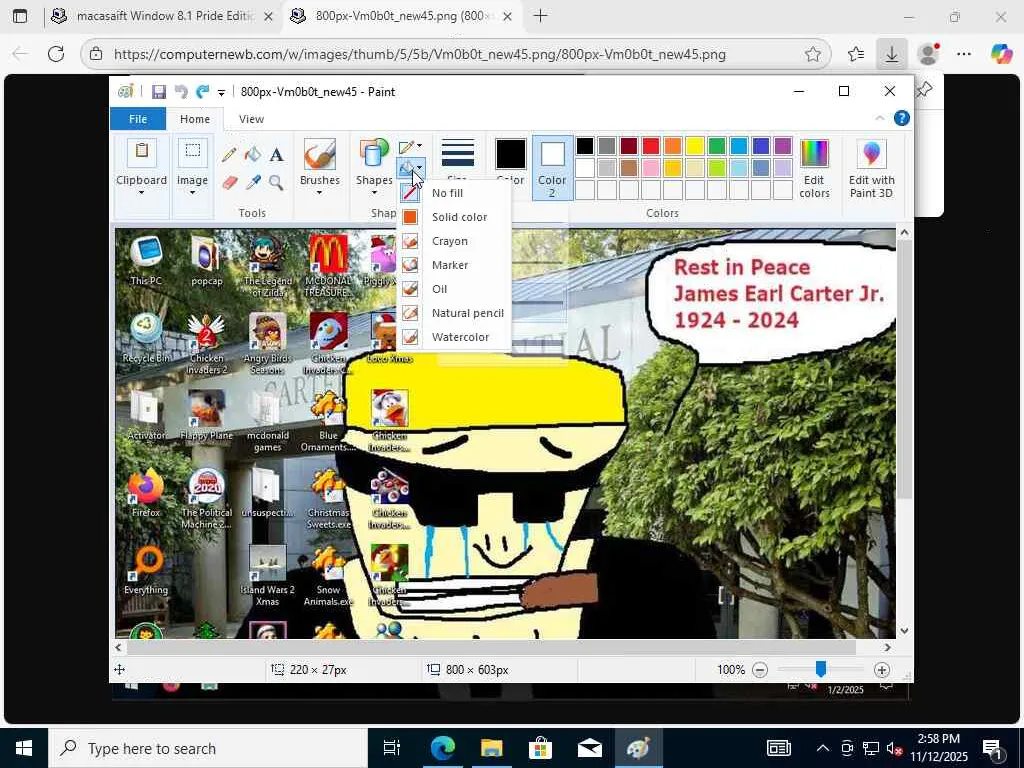Zoom in with the plus button

882,670
